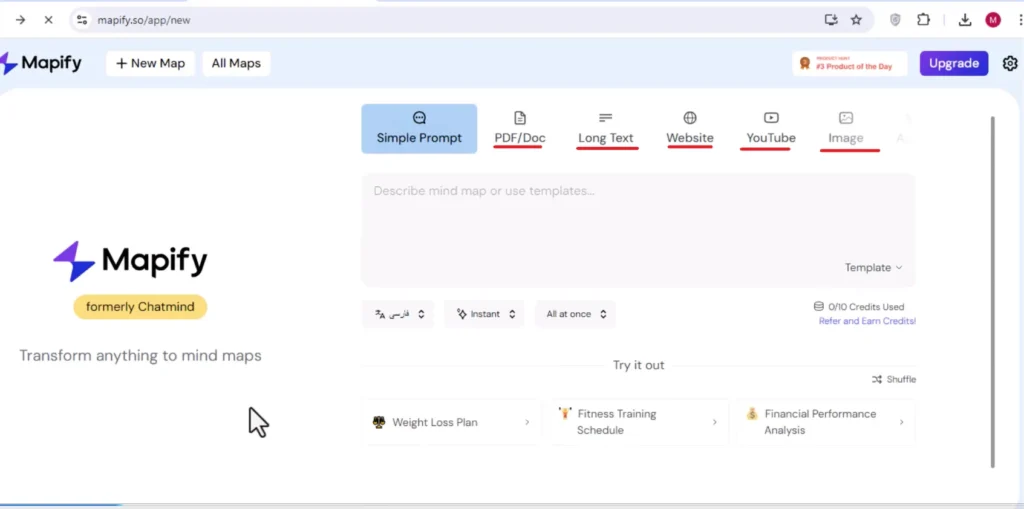The height and width of the screenshot is (509, 1024).
Task: Open the browser extensions puzzle icon
Action: point(923,20)
